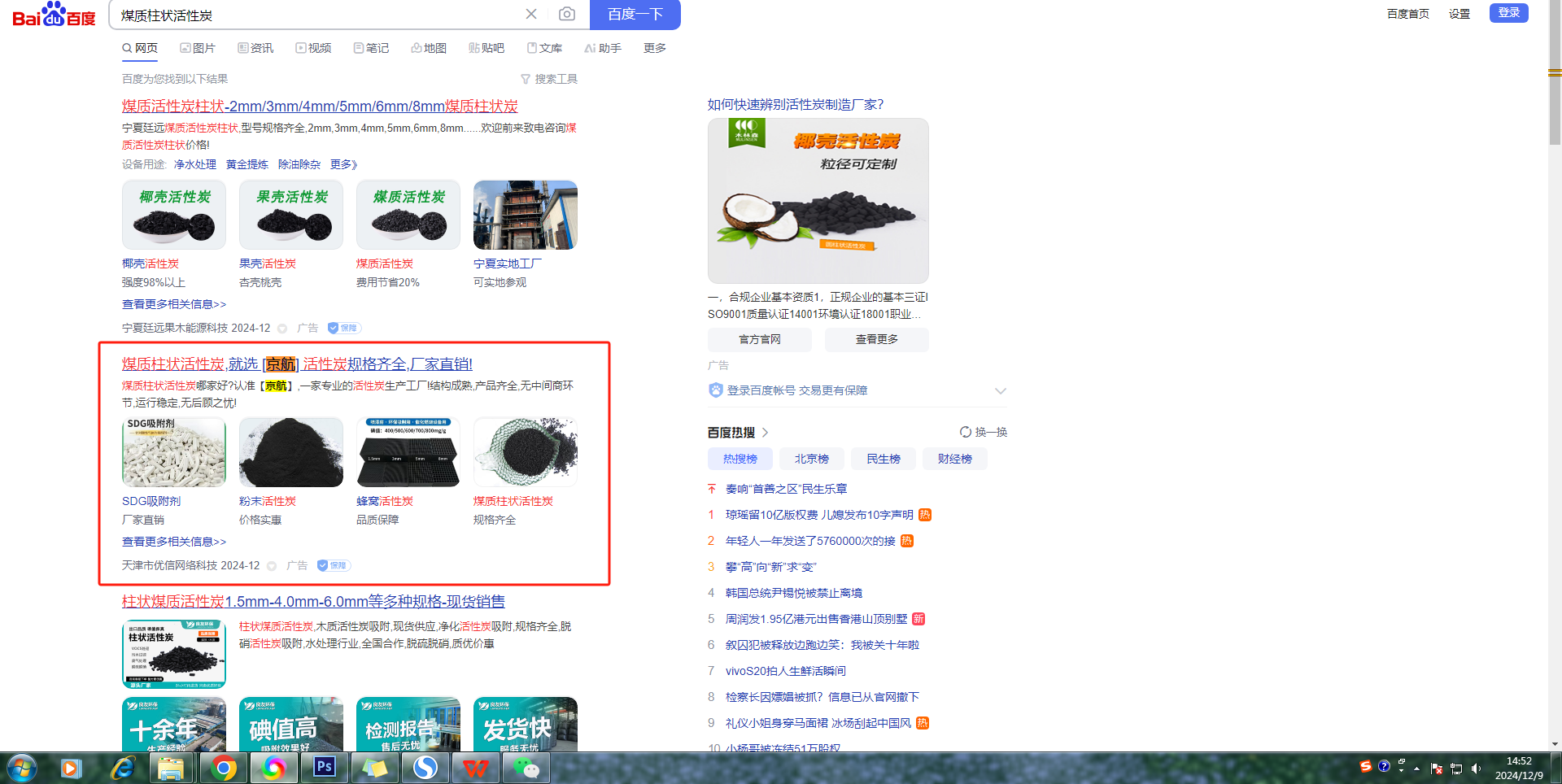Switch to the 资讯 tab
Viewport: 1562px width, 784px height.
(x=255, y=48)
